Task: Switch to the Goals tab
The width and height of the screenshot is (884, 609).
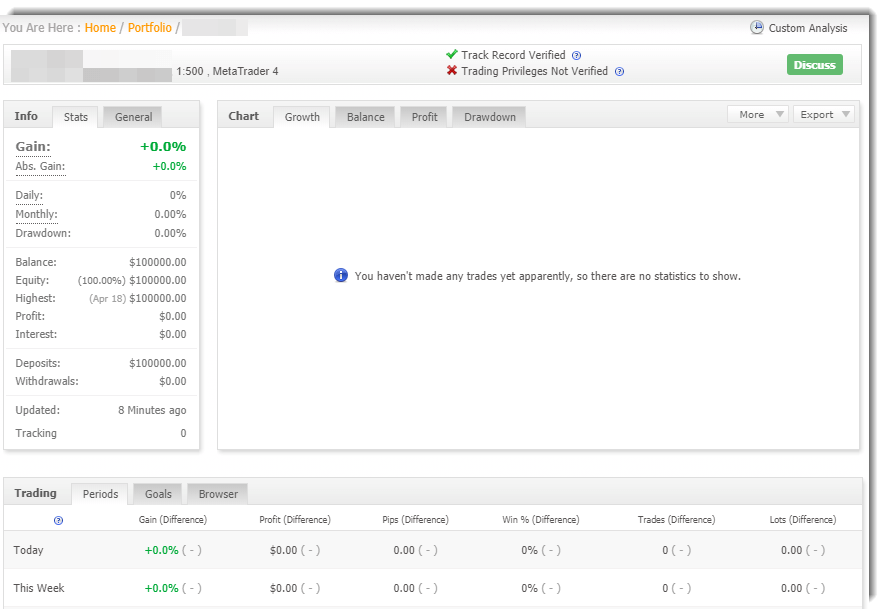Action: point(158,494)
